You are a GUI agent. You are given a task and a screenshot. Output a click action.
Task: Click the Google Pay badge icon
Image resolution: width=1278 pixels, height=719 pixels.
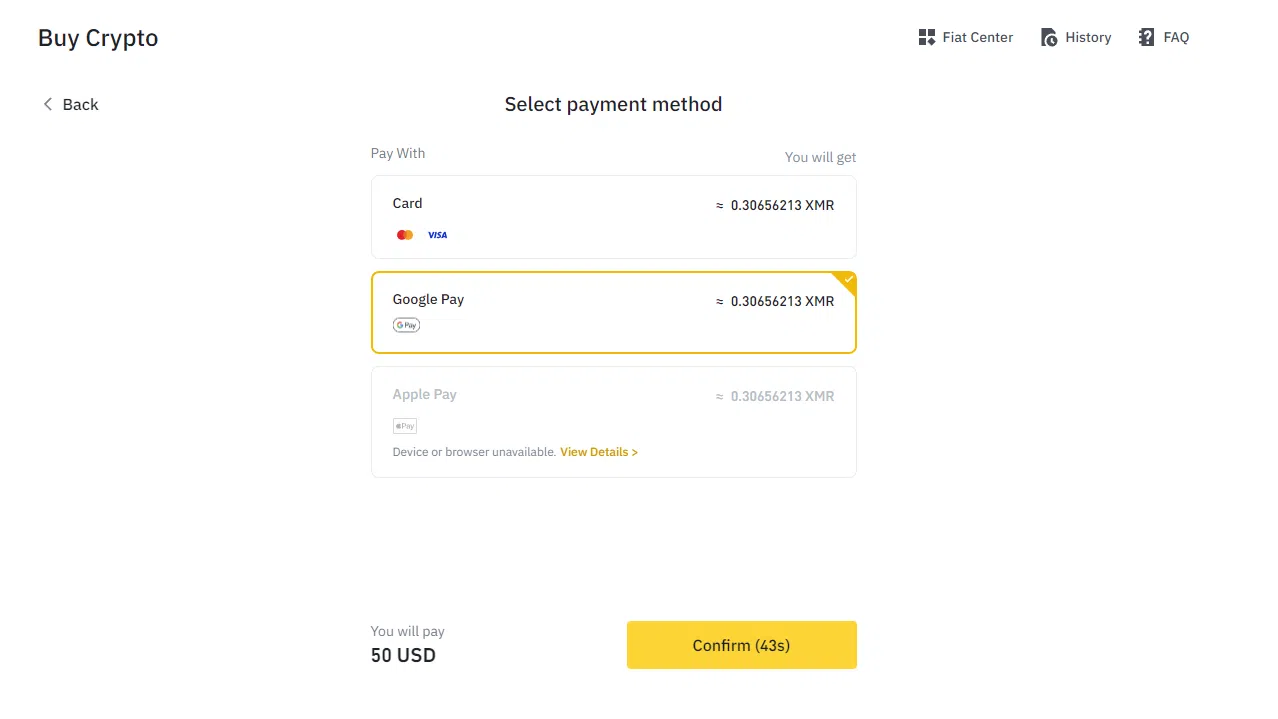[406, 325]
